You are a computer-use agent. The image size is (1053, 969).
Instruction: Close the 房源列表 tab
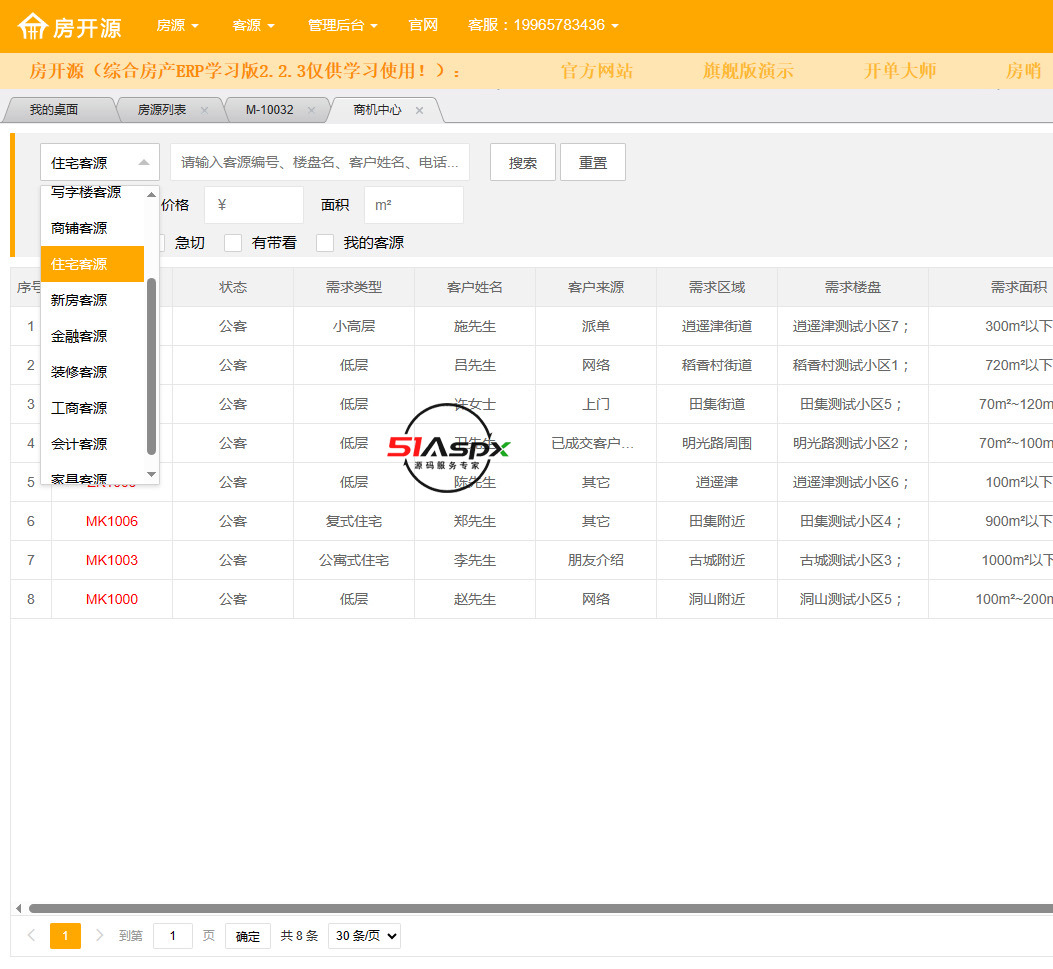[205, 110]
